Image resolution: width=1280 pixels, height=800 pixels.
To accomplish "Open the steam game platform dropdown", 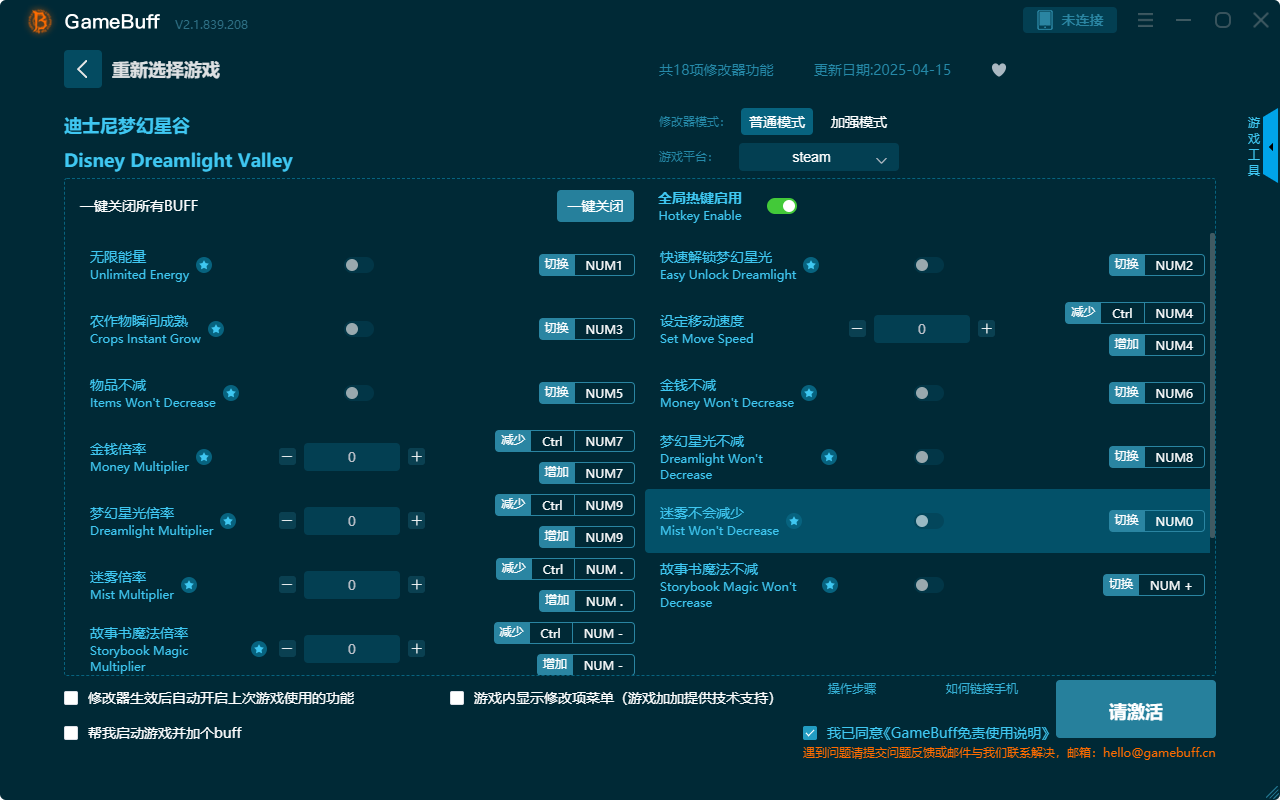I will [x=819, y=157].
